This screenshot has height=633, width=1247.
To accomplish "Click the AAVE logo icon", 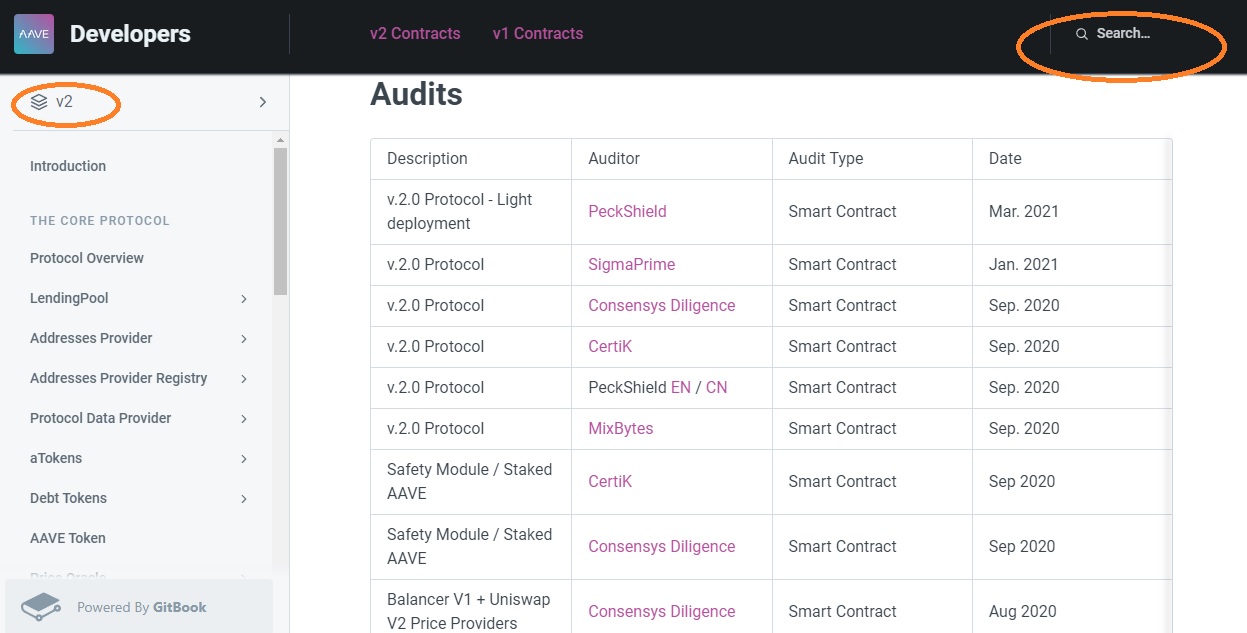I will point(34,34).
